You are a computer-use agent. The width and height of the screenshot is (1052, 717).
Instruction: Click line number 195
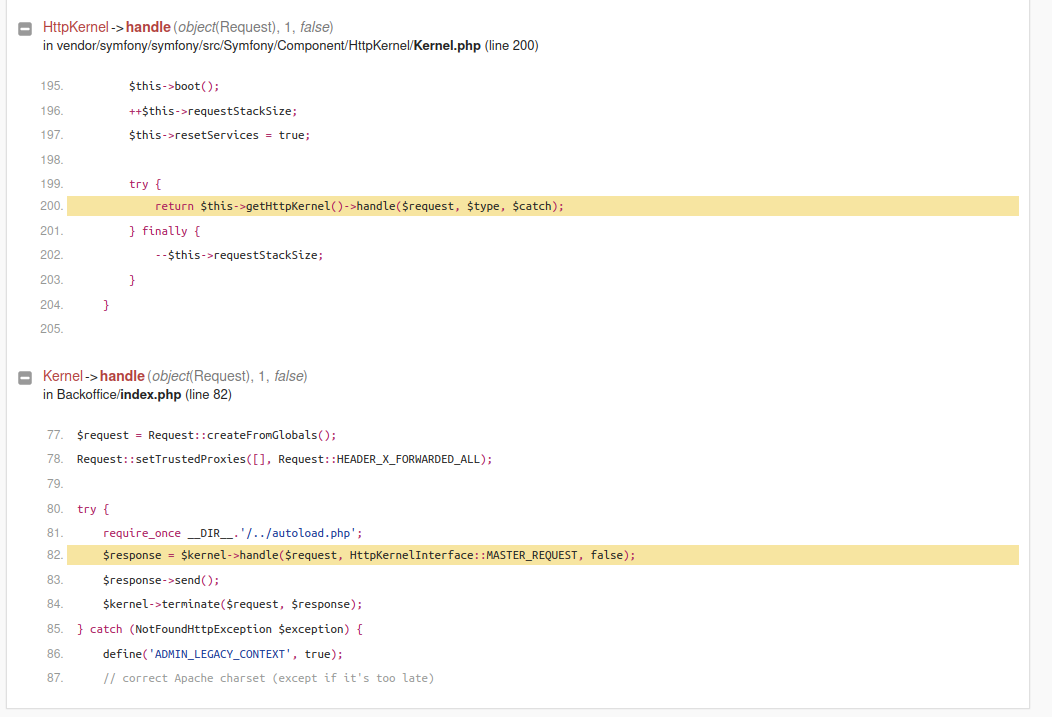tap(52, 86)
